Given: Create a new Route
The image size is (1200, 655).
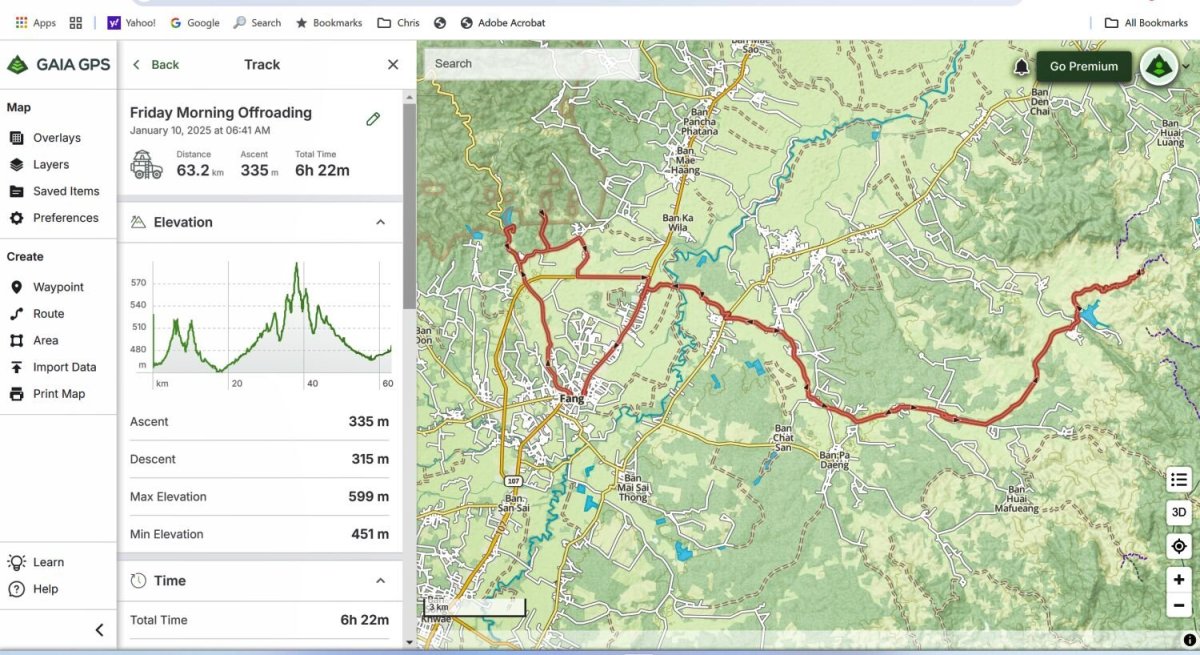Looking at the screenshot, I should (x=48, y=314).
